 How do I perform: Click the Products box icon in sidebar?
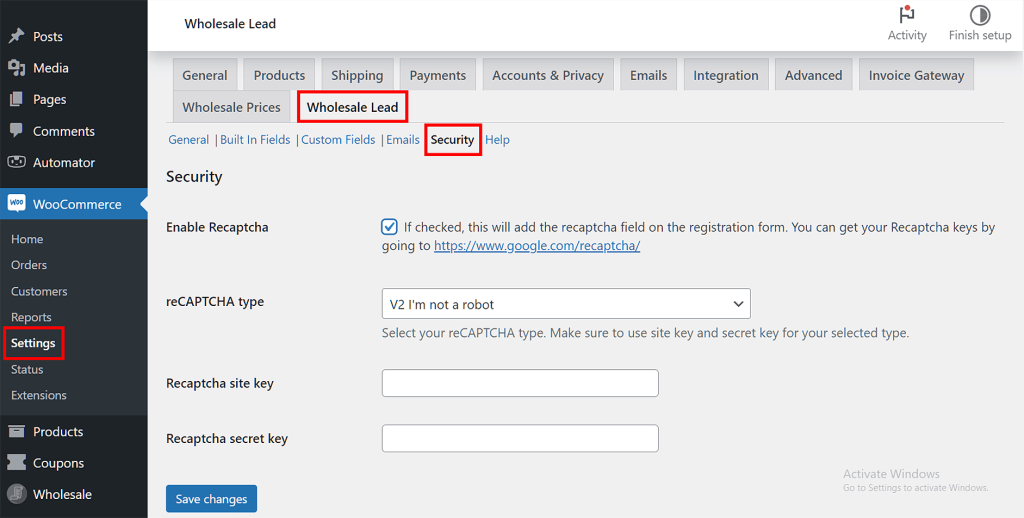pyautogui.click(x=16, y=432)
